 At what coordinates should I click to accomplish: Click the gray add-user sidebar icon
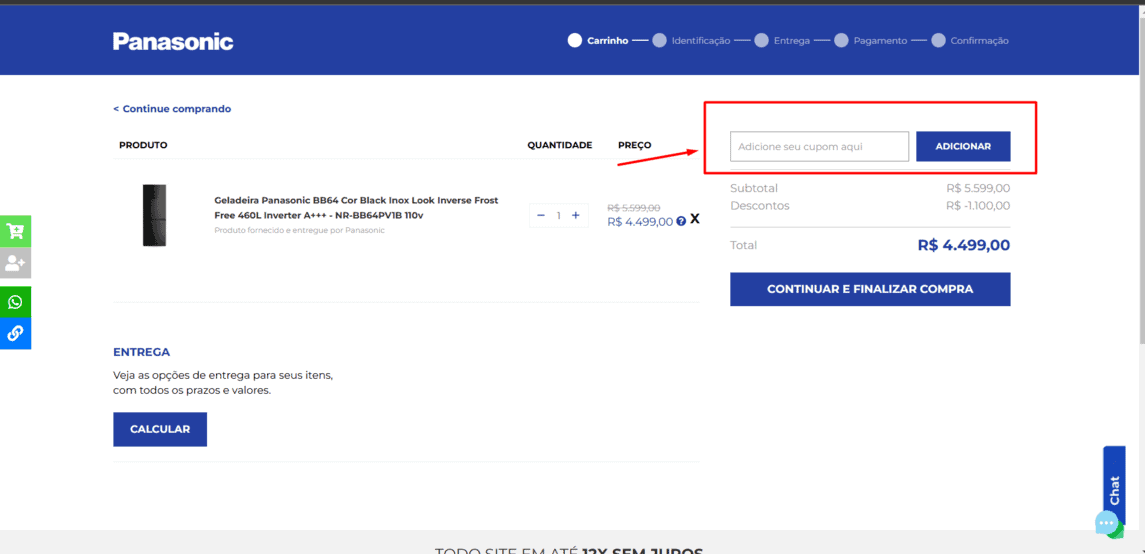pos(15,263)
